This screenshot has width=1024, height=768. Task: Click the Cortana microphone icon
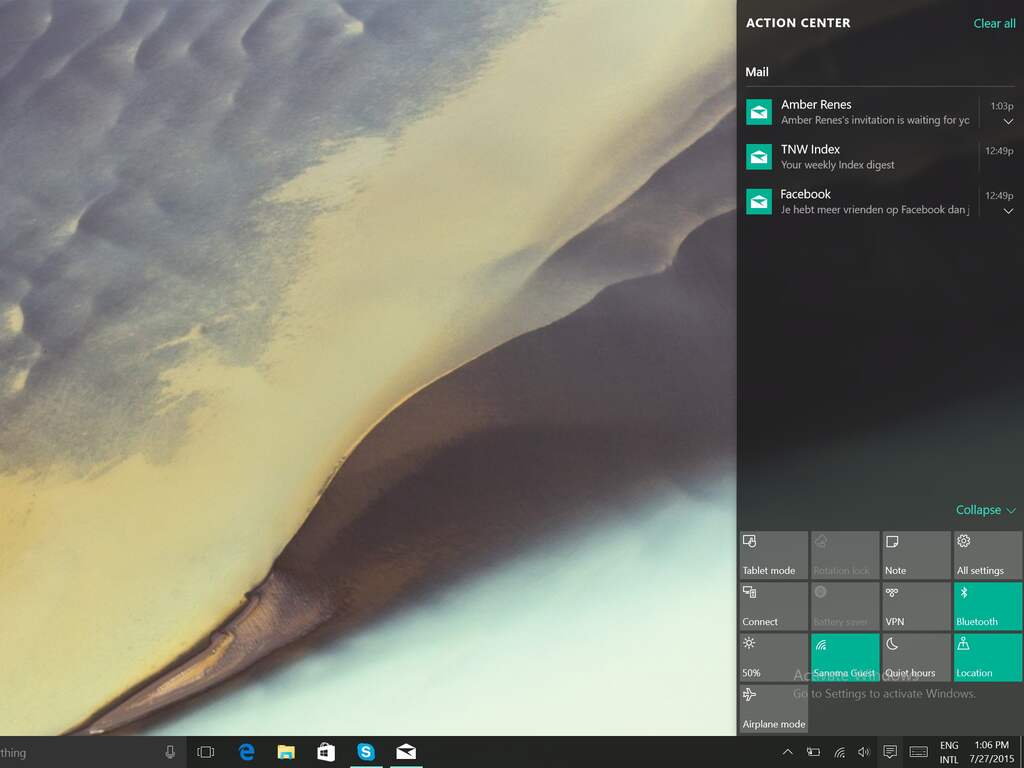[x=170, y=752]
